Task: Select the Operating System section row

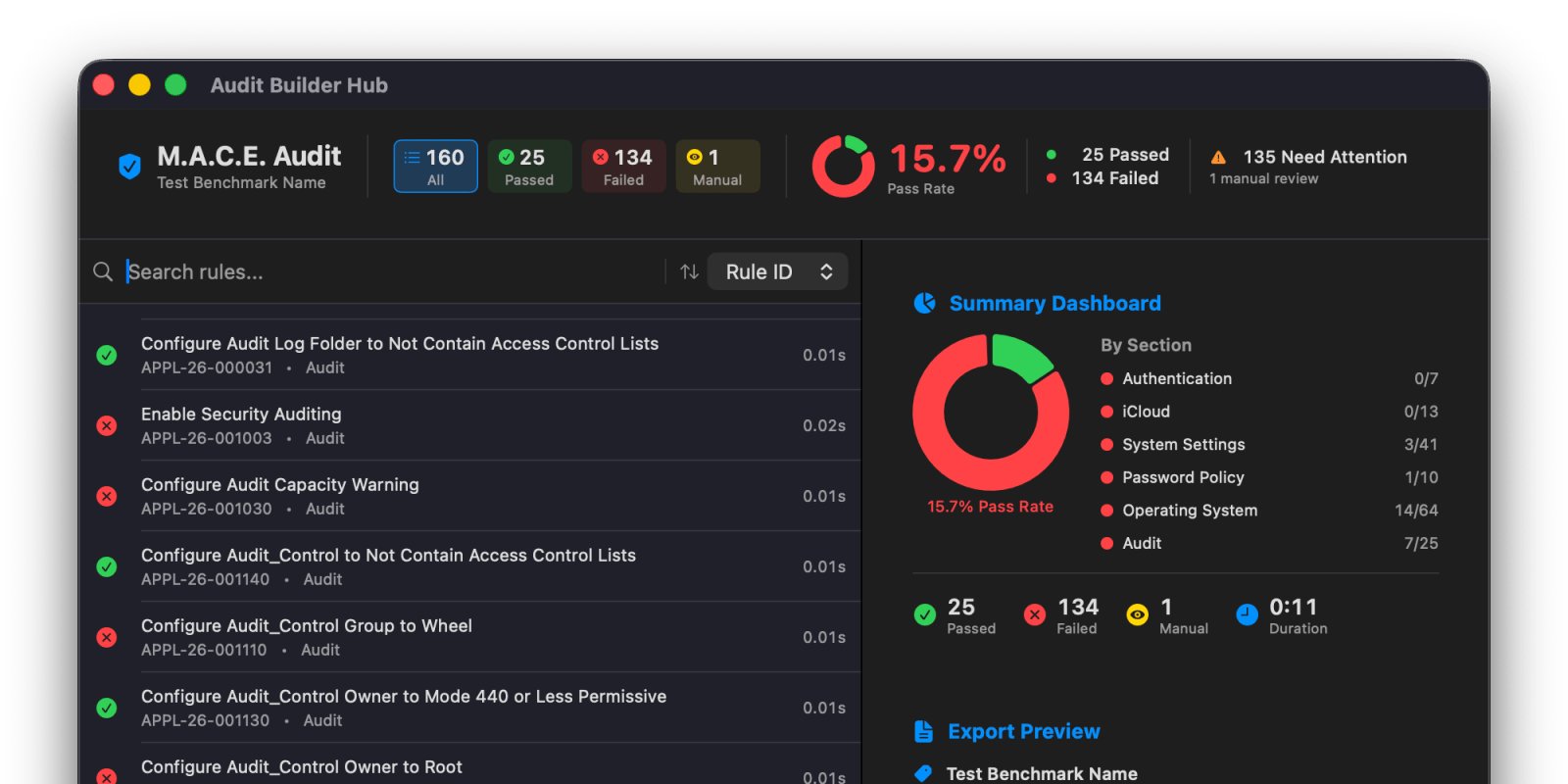Action: pyautogui.click(x=1269, y=511)
